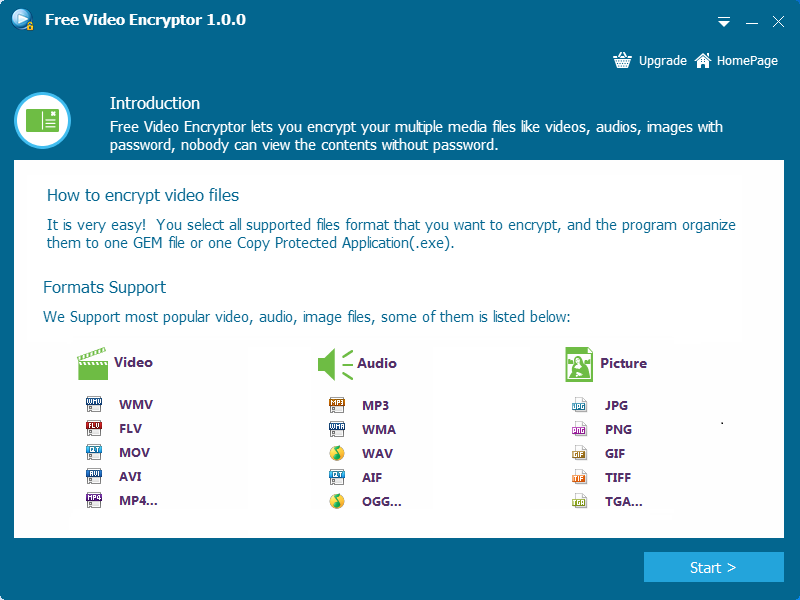Open the title bar dropdown arrow
Screen dimensions: 800x600
(x=723, y=21)
